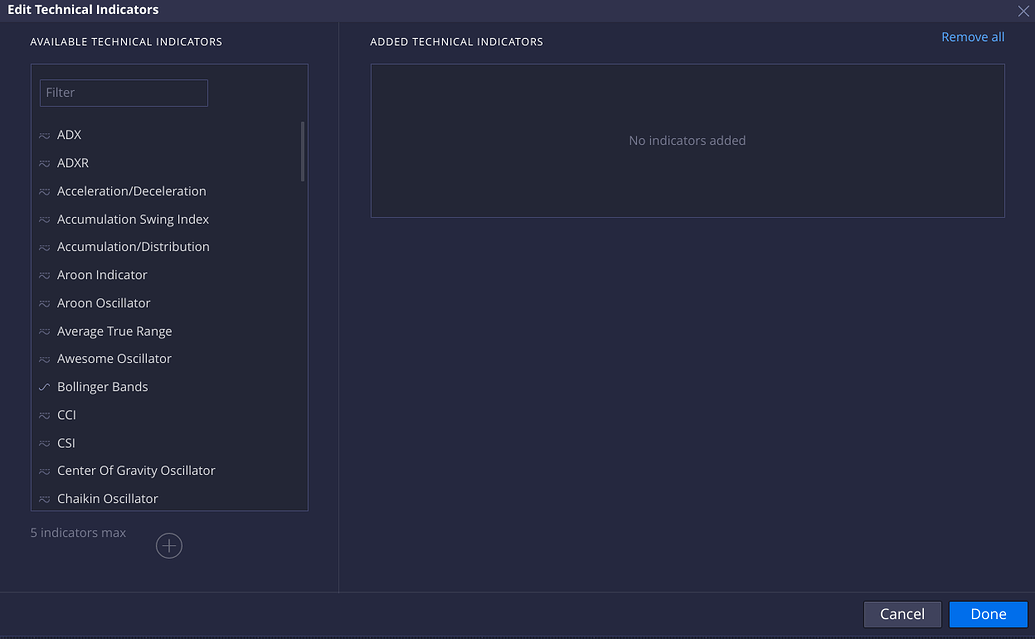Click the waveform icon beside ADX

44,134
